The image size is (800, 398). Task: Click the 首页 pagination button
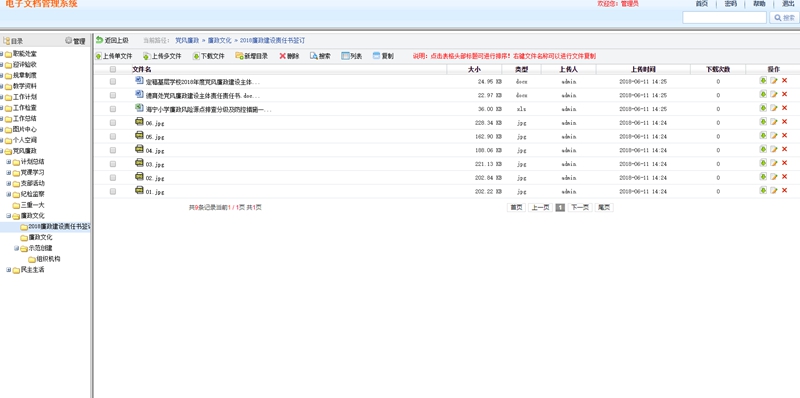point(516,208)
